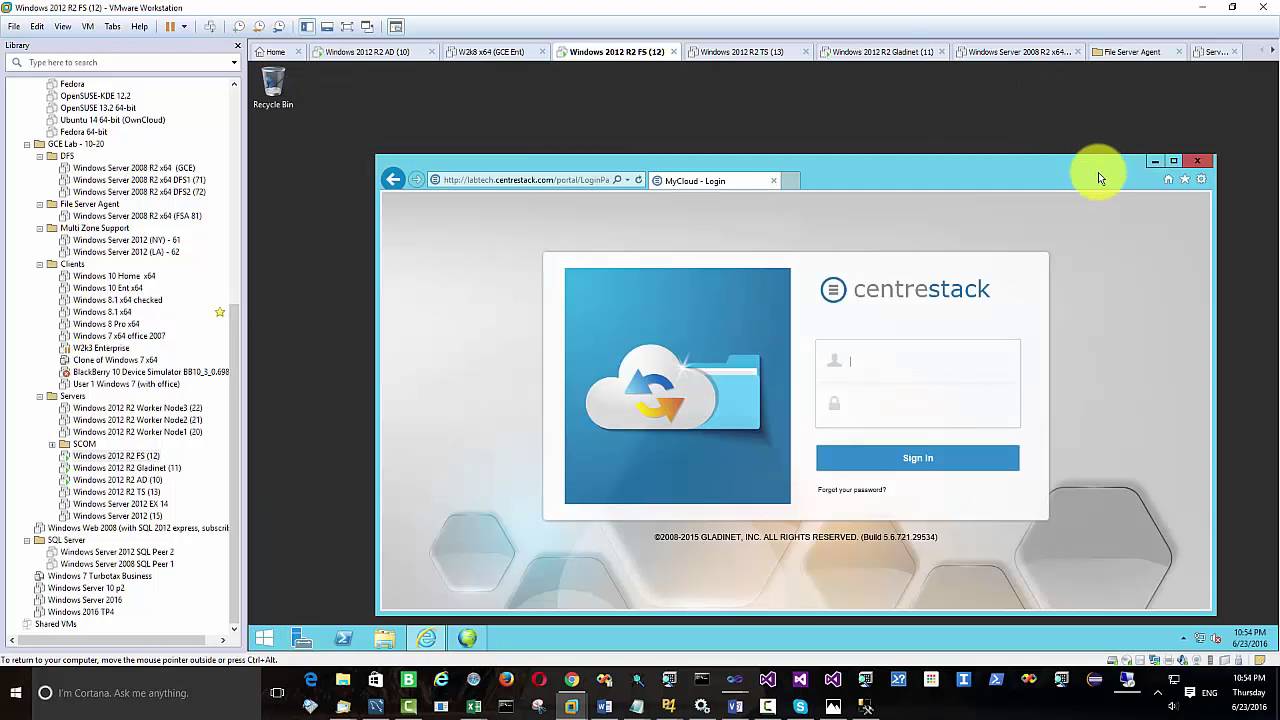Click the username input field
This screenshot has width=1280, height=720.
[x=918, y=361]
